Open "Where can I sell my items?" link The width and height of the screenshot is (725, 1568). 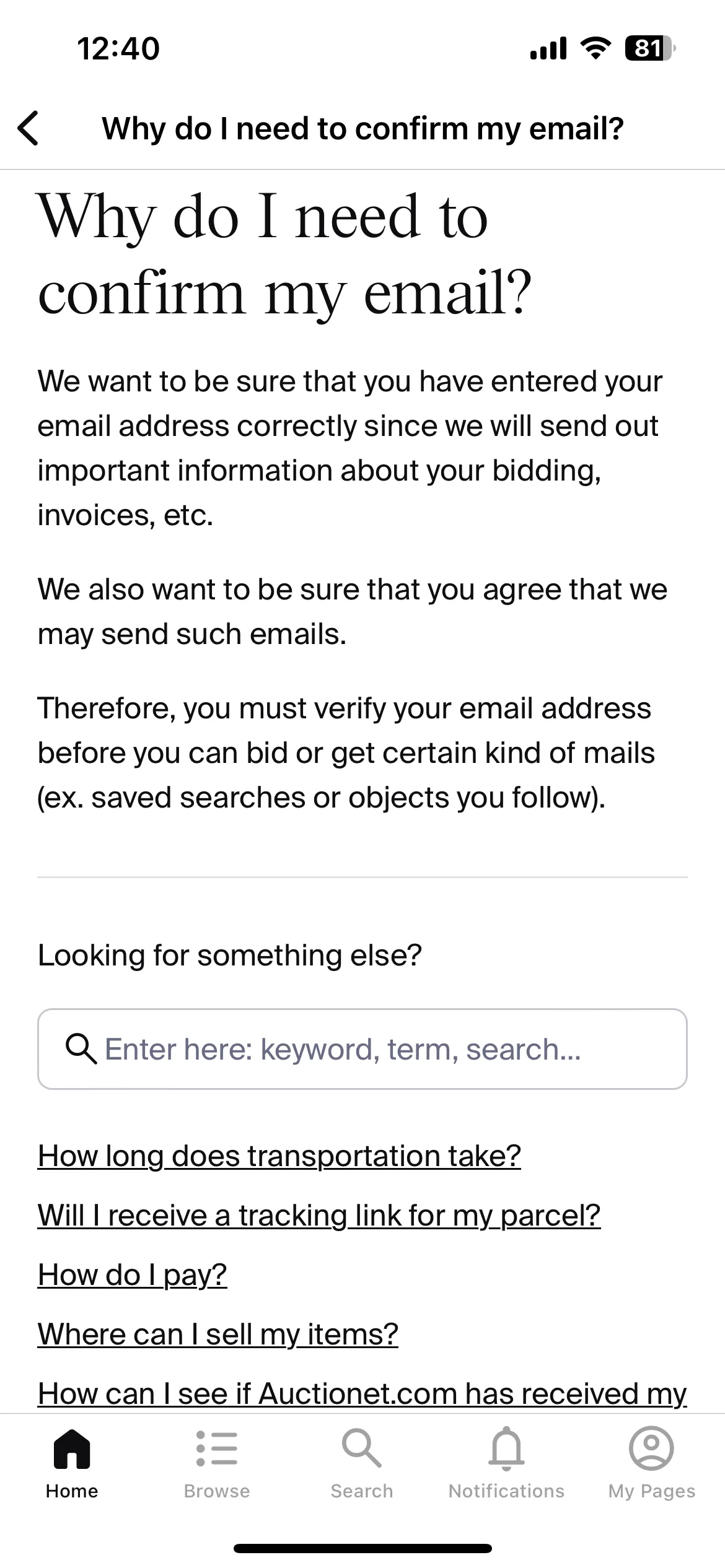pyautogui.click(x=218, y=1334)
